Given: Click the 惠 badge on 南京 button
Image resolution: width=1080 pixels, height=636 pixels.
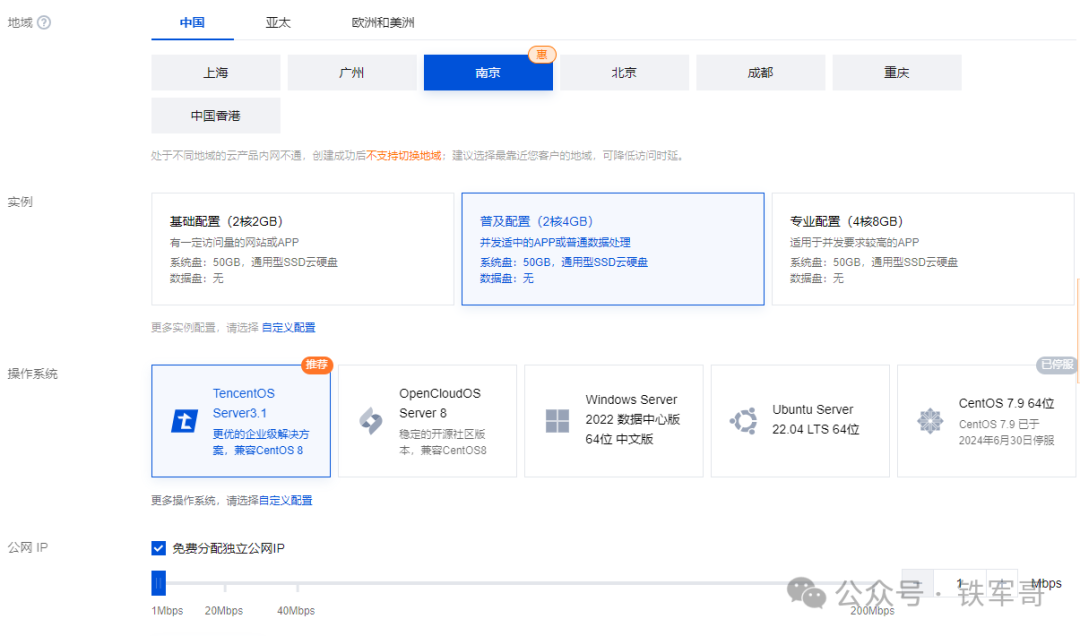Looking at the screenshot, I should pyautogui.click(x=542, y=54).
